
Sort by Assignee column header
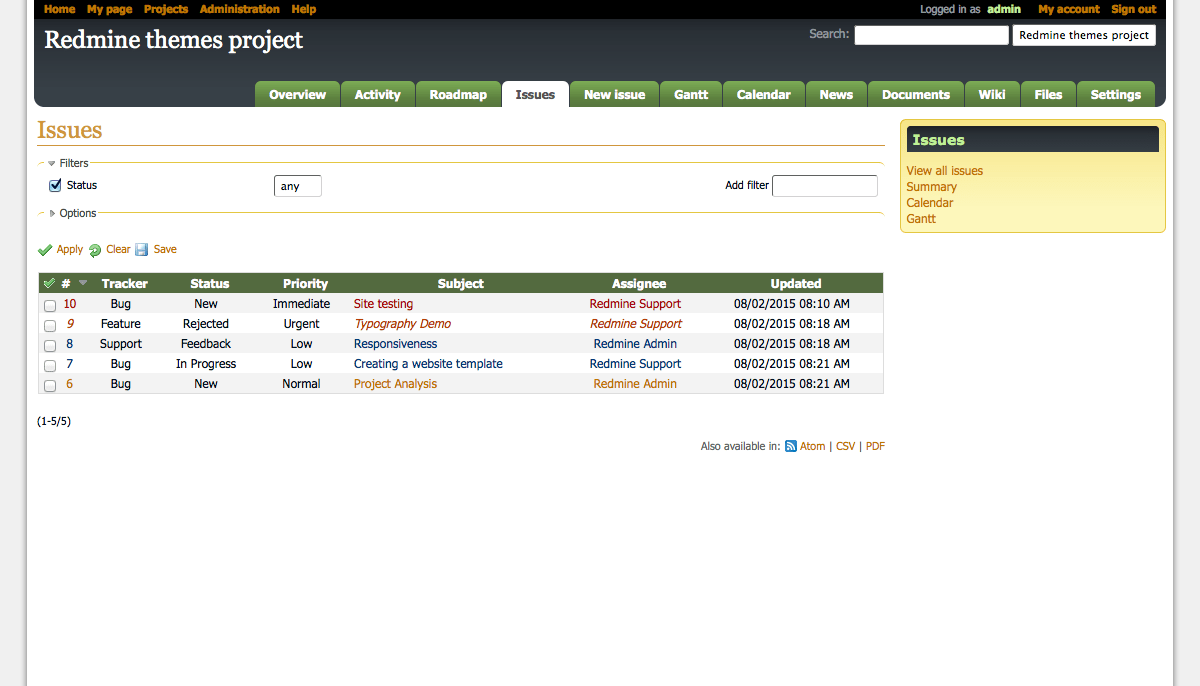click(x=639, y=284)
